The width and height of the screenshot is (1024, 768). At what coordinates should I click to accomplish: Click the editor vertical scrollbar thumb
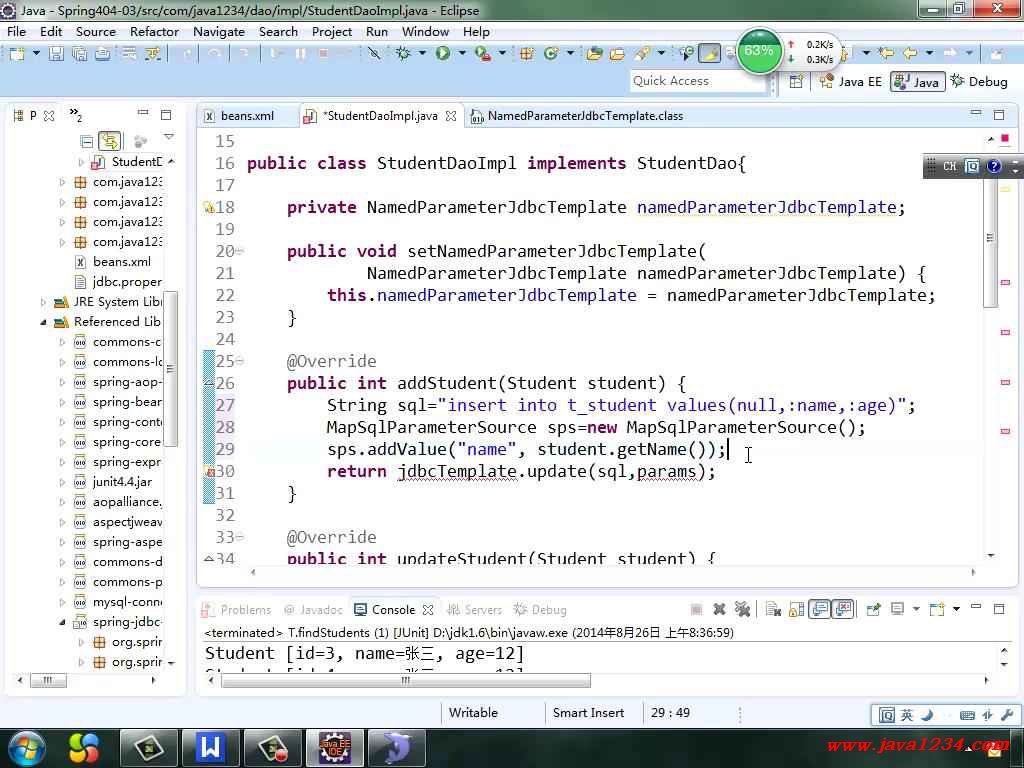[990, 237]
